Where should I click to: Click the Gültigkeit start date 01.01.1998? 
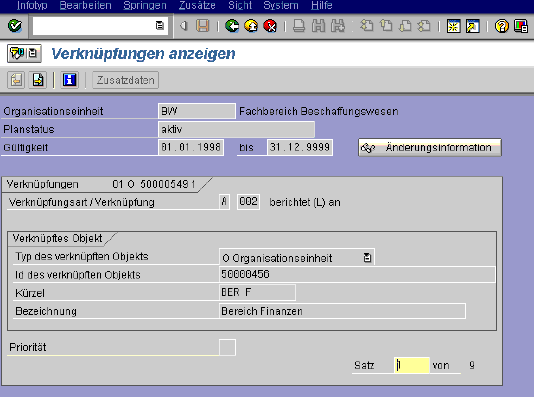191,147
